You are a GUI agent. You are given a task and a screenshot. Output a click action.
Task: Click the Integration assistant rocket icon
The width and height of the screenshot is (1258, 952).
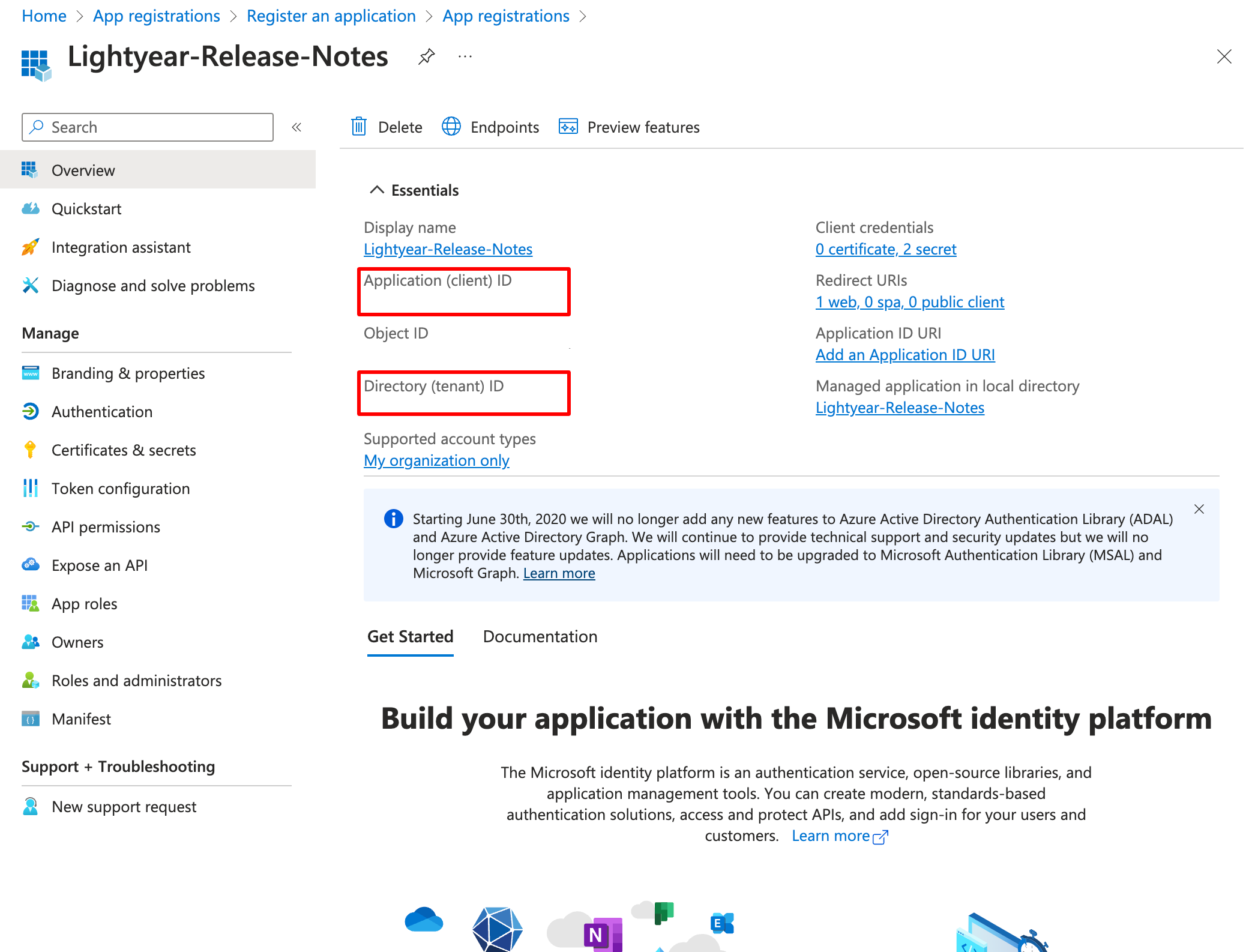click(x=30, y=247)
